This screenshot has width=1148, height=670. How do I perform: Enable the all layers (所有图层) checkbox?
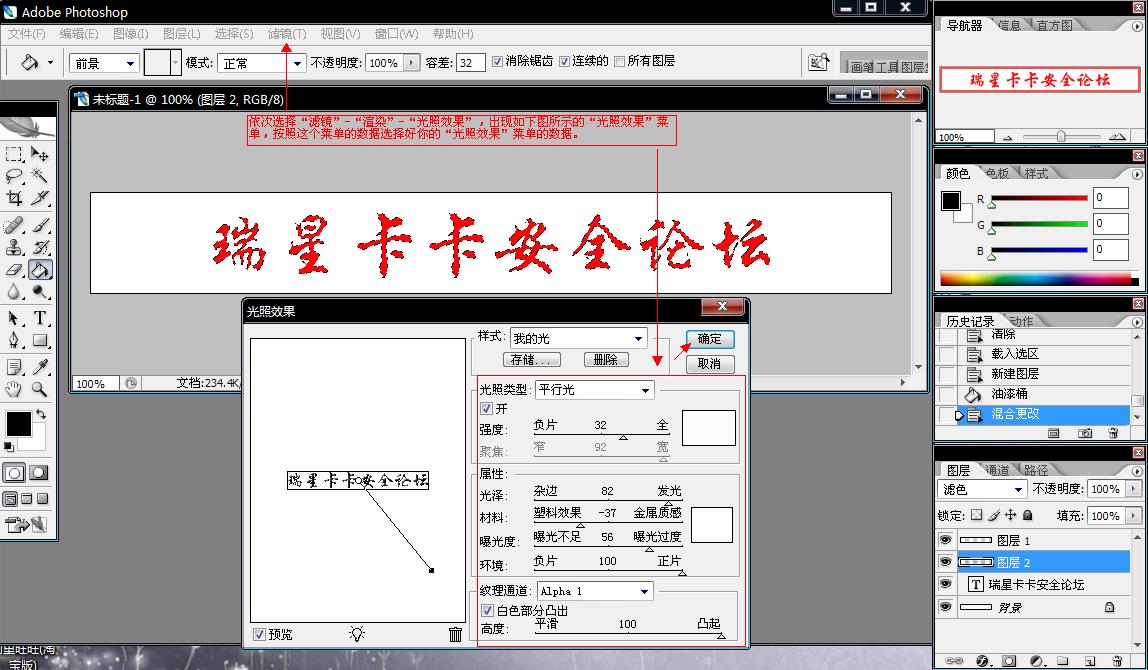[x=619, y=62]
